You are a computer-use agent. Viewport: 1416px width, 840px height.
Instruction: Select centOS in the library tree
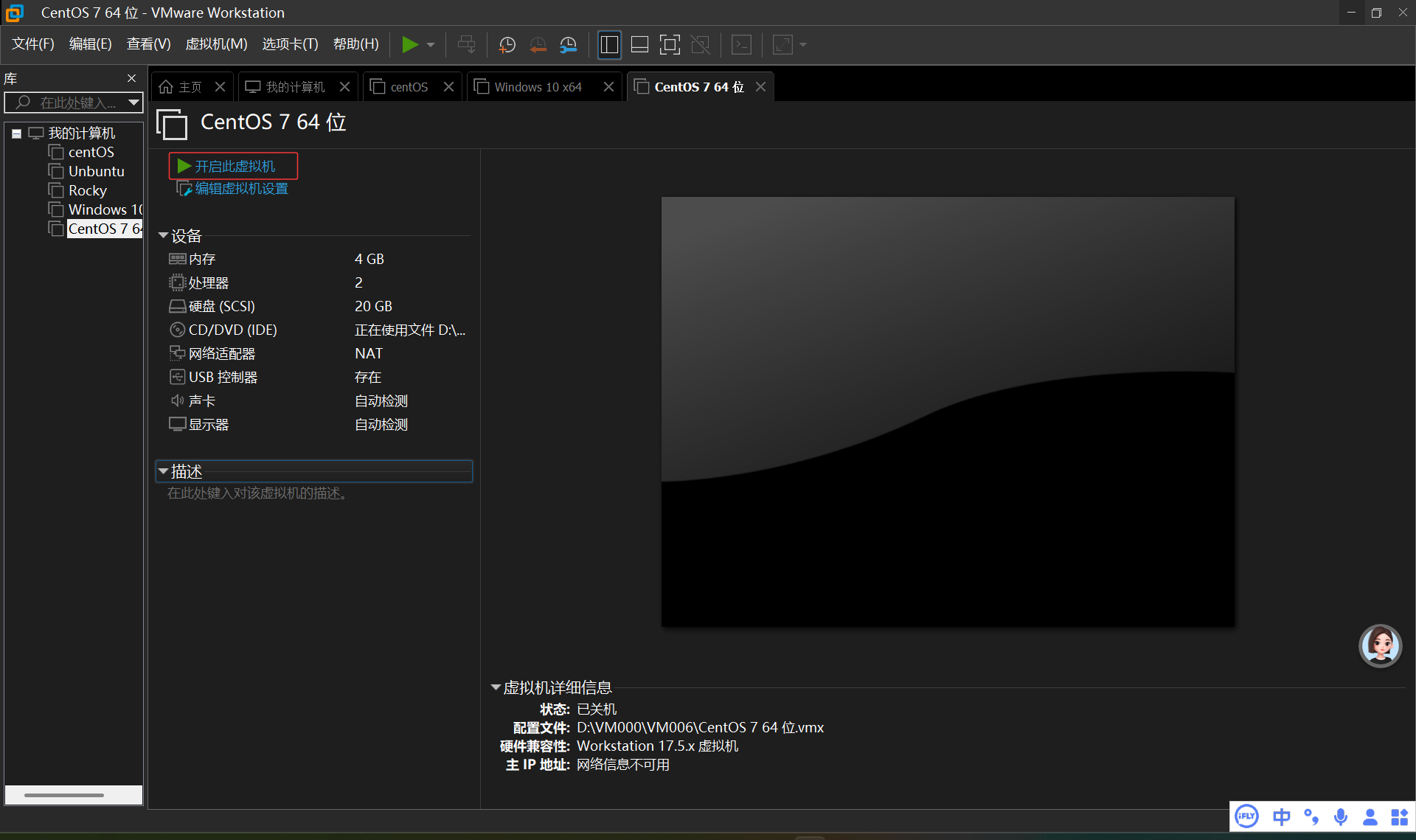click(x=91, y=152)
